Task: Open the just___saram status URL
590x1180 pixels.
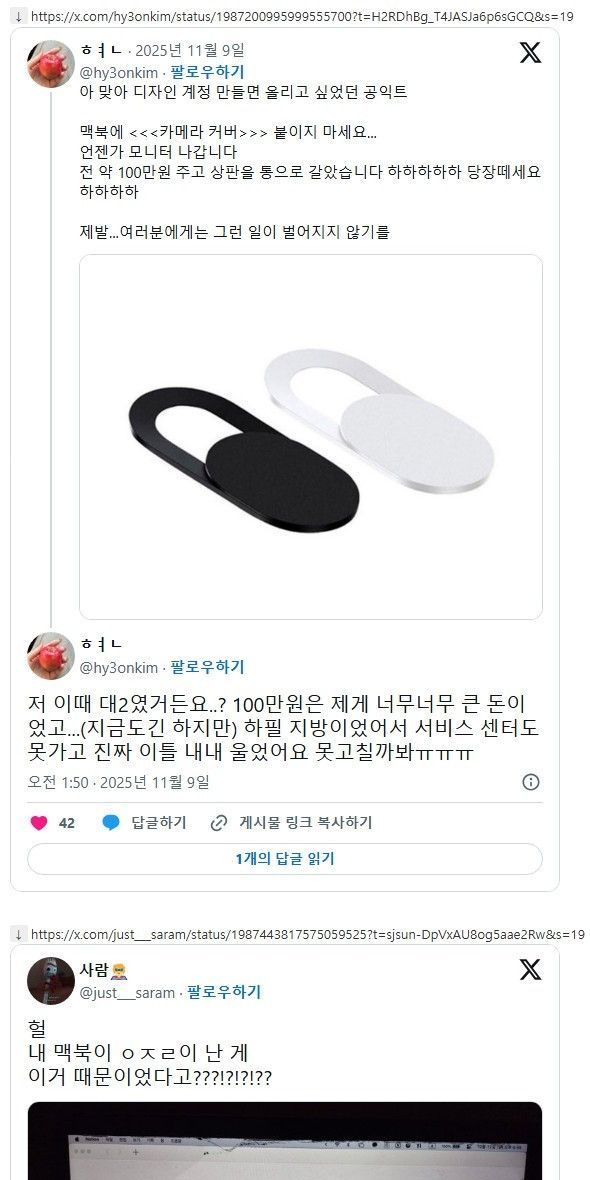Action: point(308,935)
